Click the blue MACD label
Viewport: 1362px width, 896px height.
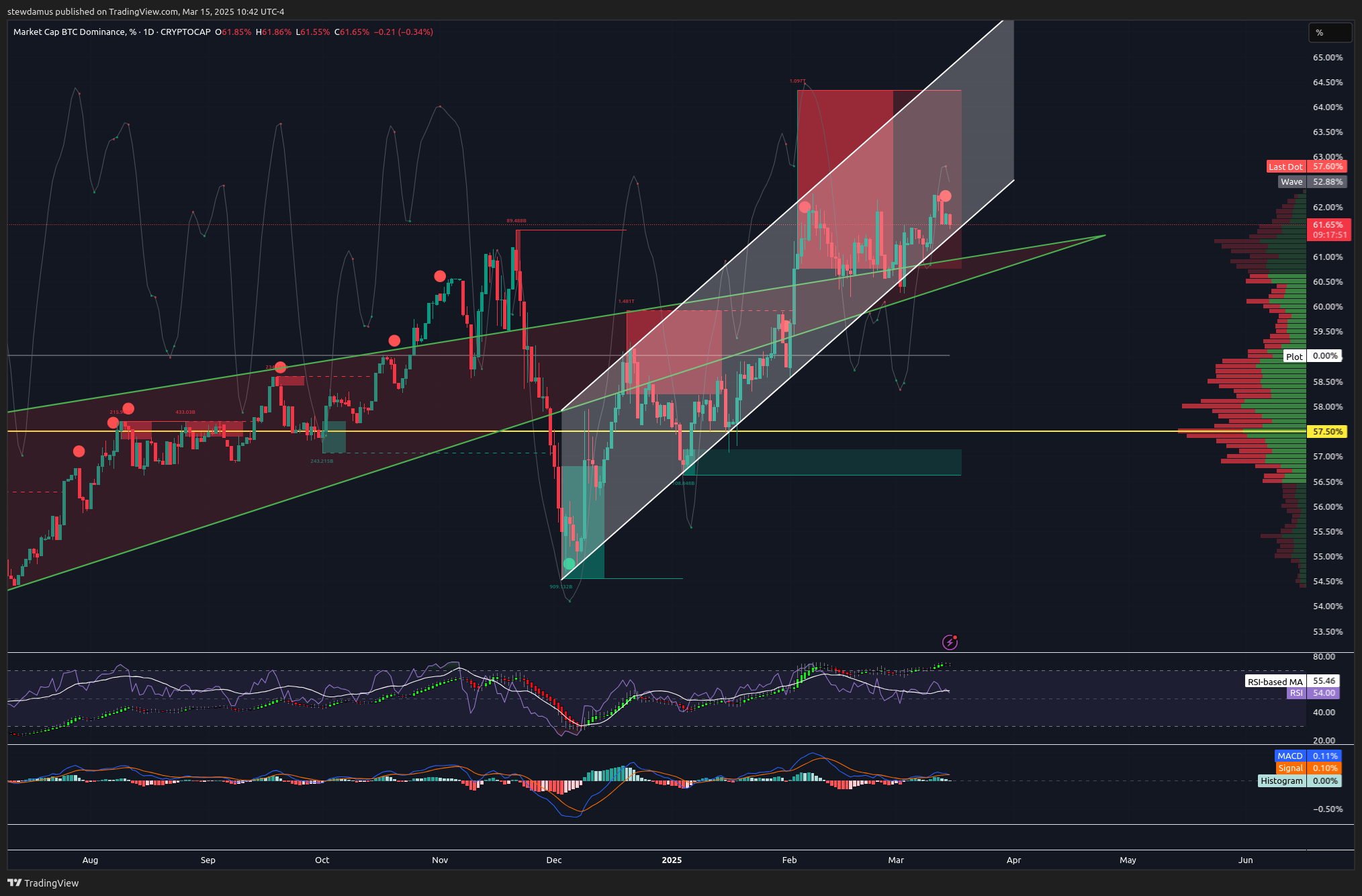[1290, 756]
